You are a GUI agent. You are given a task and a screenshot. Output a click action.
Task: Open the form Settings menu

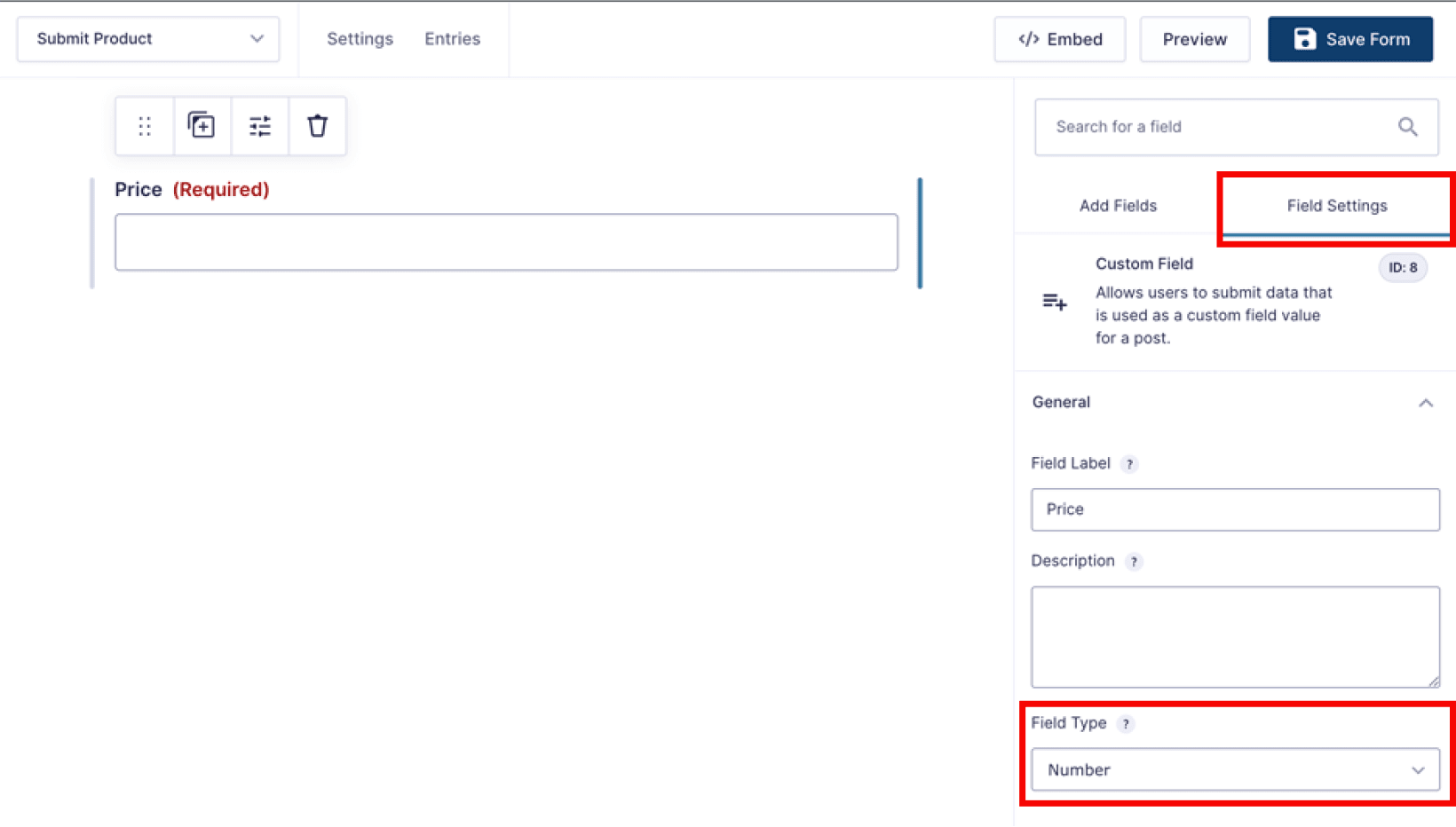coord(360,39)
